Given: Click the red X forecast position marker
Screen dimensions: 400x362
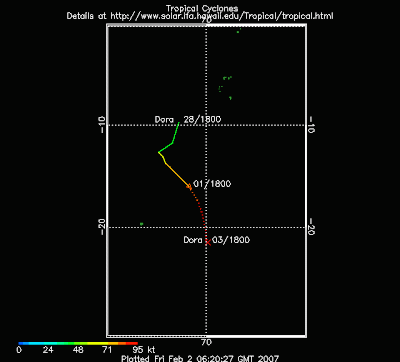Looking at the screenshot, I should click(x=208, y=242).
